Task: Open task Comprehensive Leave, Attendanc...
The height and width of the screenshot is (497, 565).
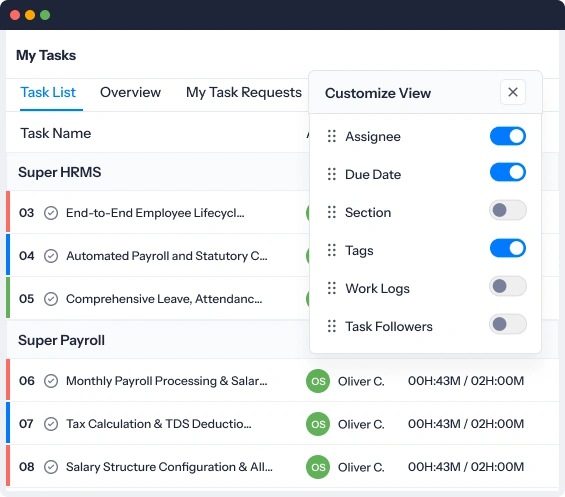Action: point(164,299)
